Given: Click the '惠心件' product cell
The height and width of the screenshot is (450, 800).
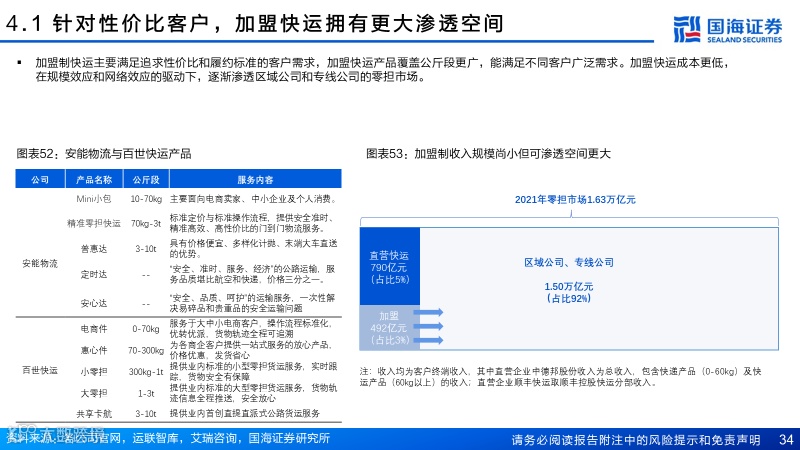Looking at the screenshot, I should [x=94, y=351].
